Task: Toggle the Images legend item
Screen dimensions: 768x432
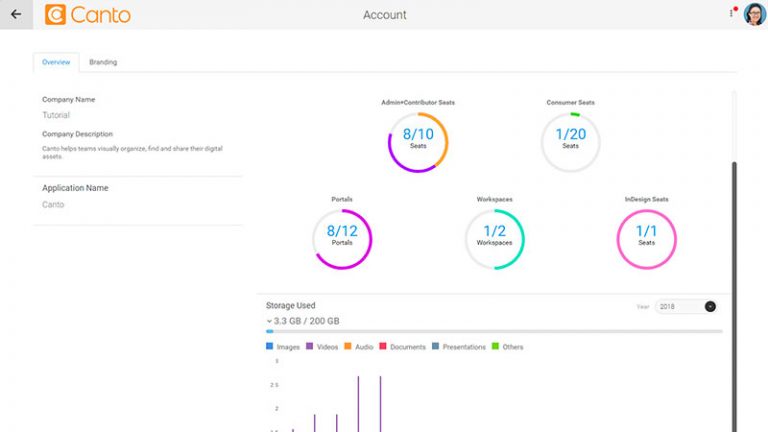Action: pyautogui.click(x=283, y=347)
